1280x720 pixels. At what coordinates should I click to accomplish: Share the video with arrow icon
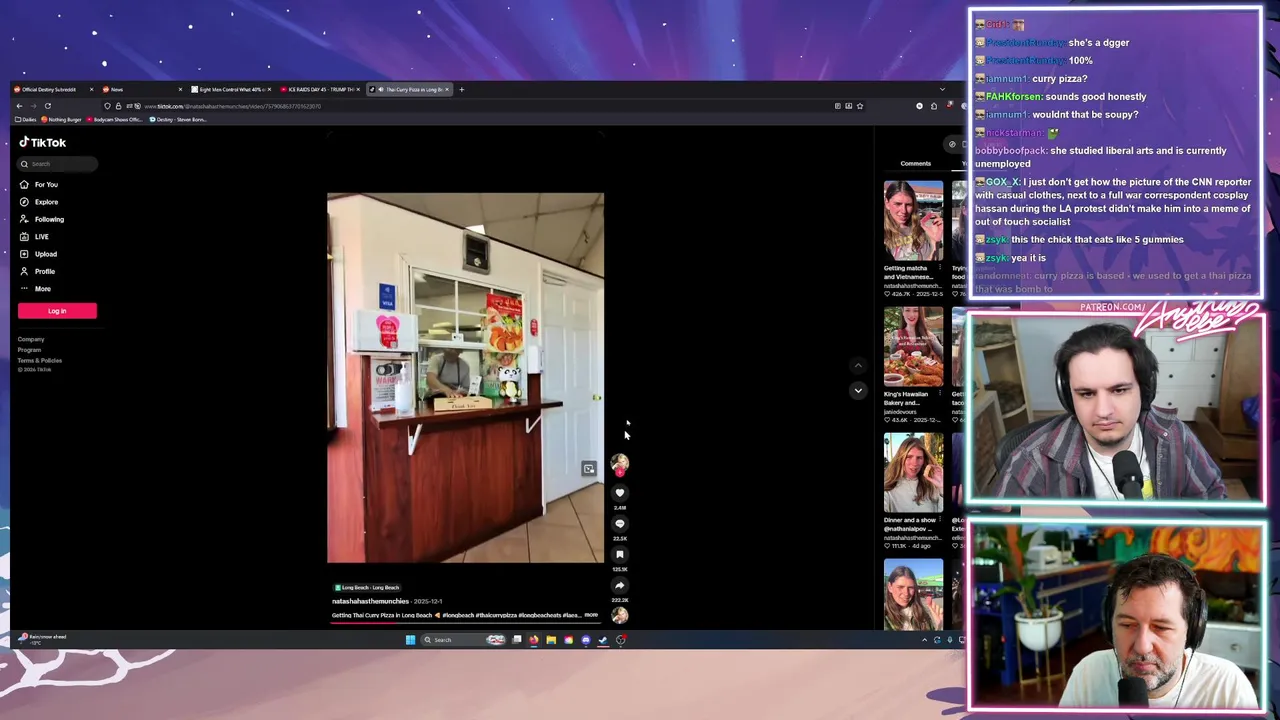point(620,586)
